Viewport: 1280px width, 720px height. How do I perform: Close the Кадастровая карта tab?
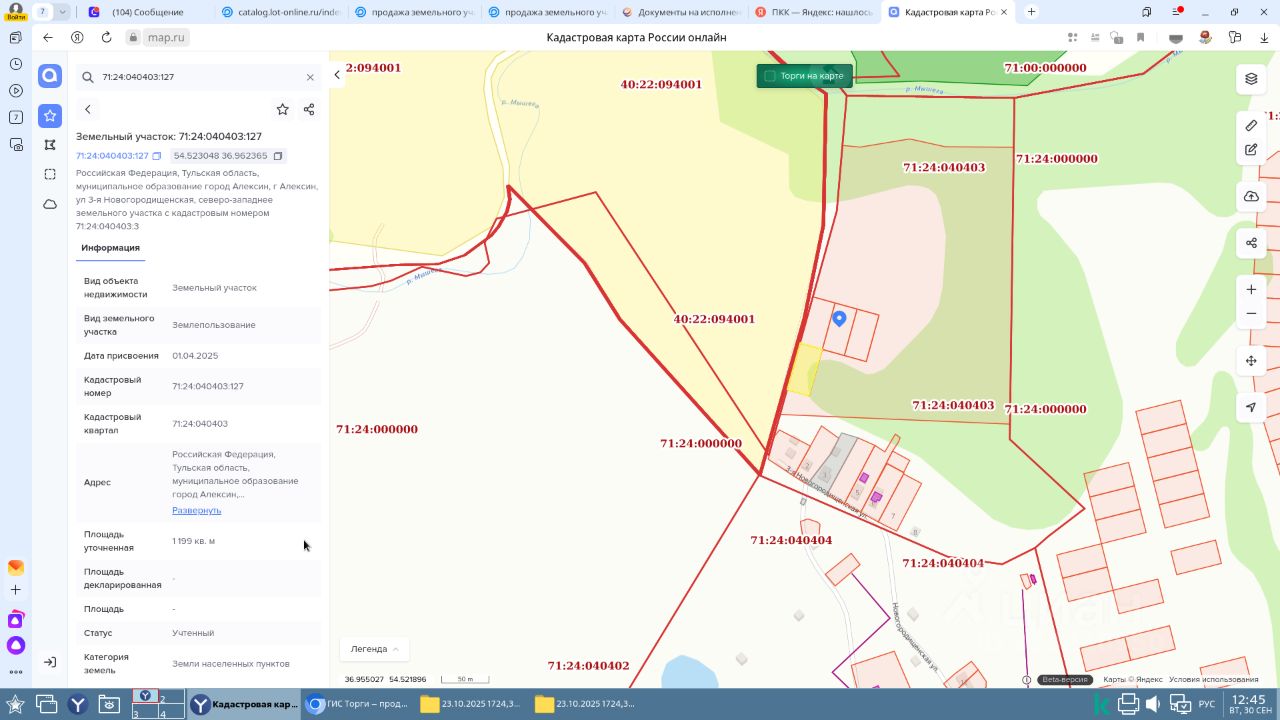1004,12
